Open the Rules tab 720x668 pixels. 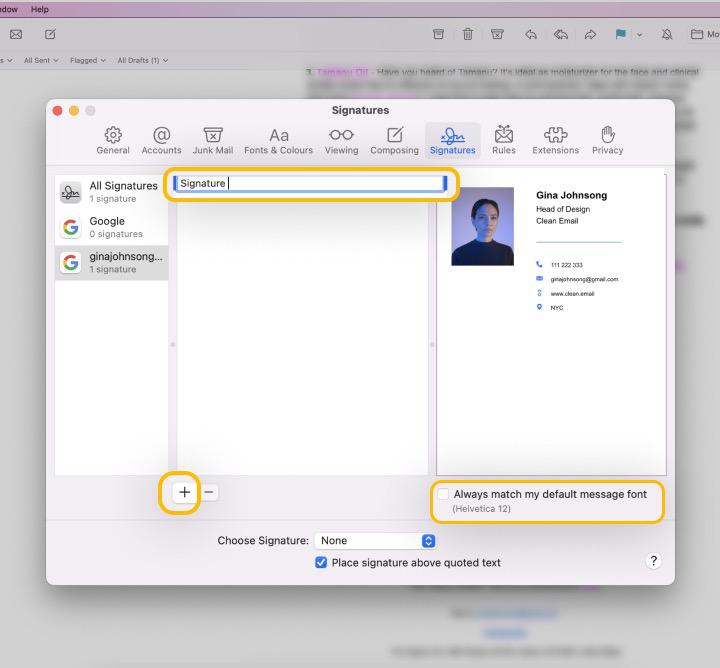[x=504, y=140]
